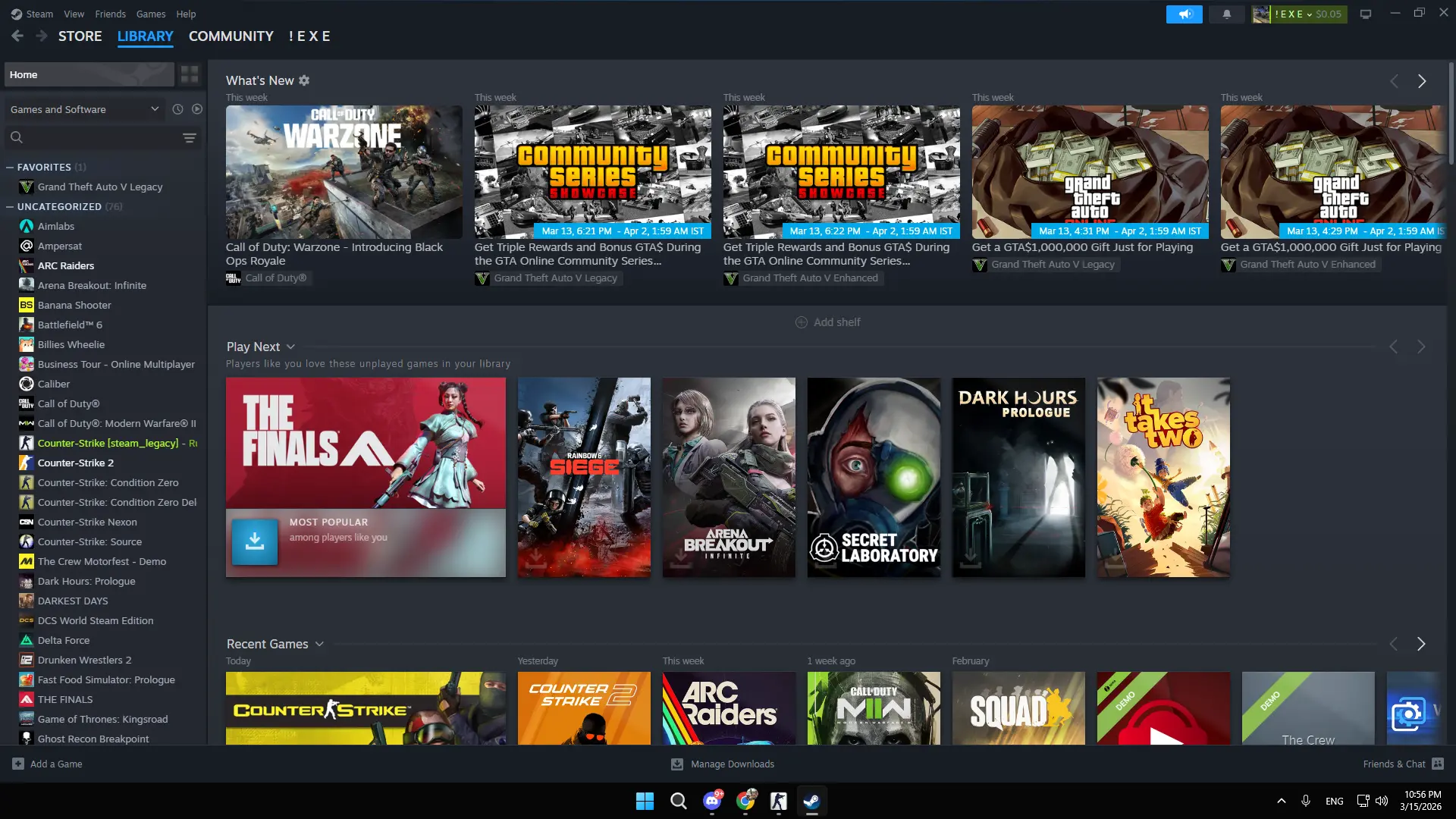Open Rainbow Six Siege game cover
1456x819 pixels.
click(x=584, y=477)
